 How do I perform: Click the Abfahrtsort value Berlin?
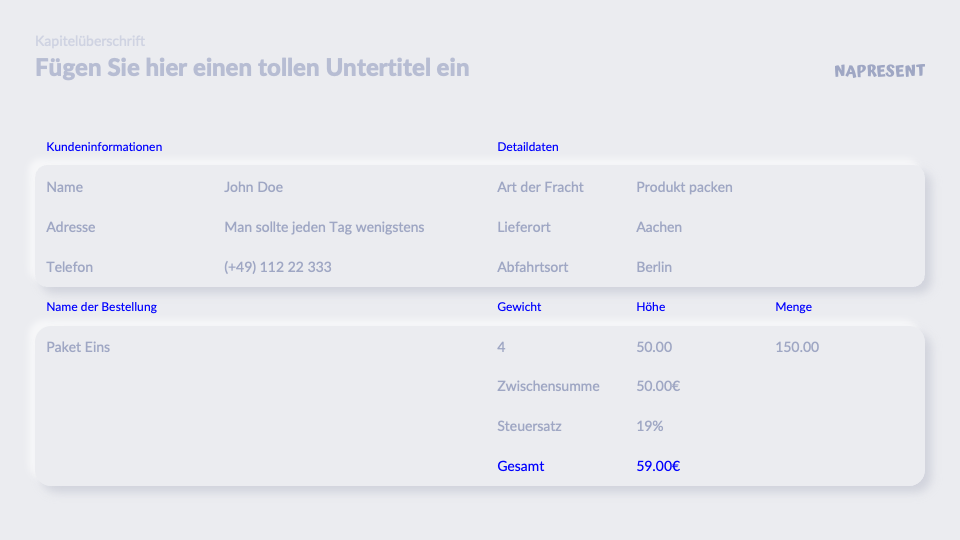click(654, 267)
